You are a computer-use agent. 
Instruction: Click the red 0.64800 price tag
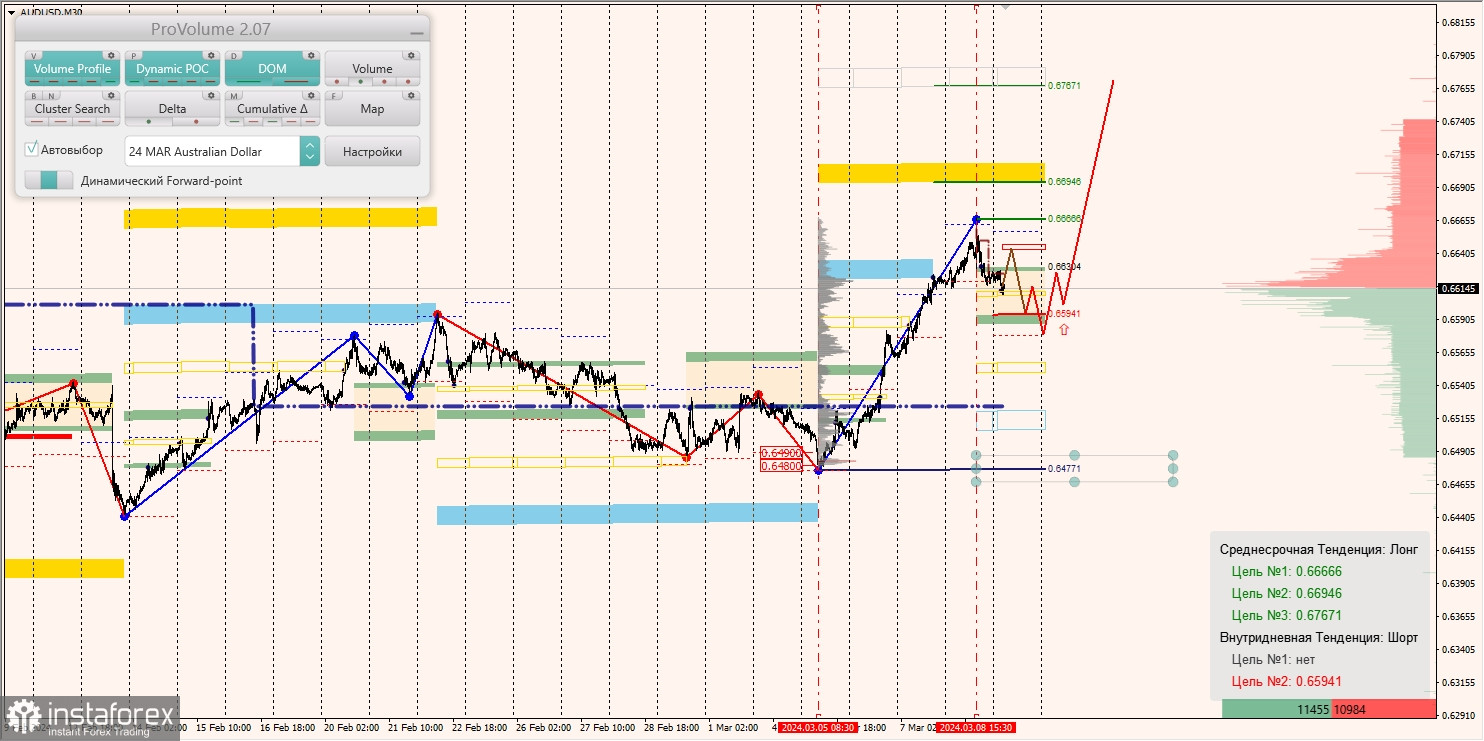[x=782, y=466]
